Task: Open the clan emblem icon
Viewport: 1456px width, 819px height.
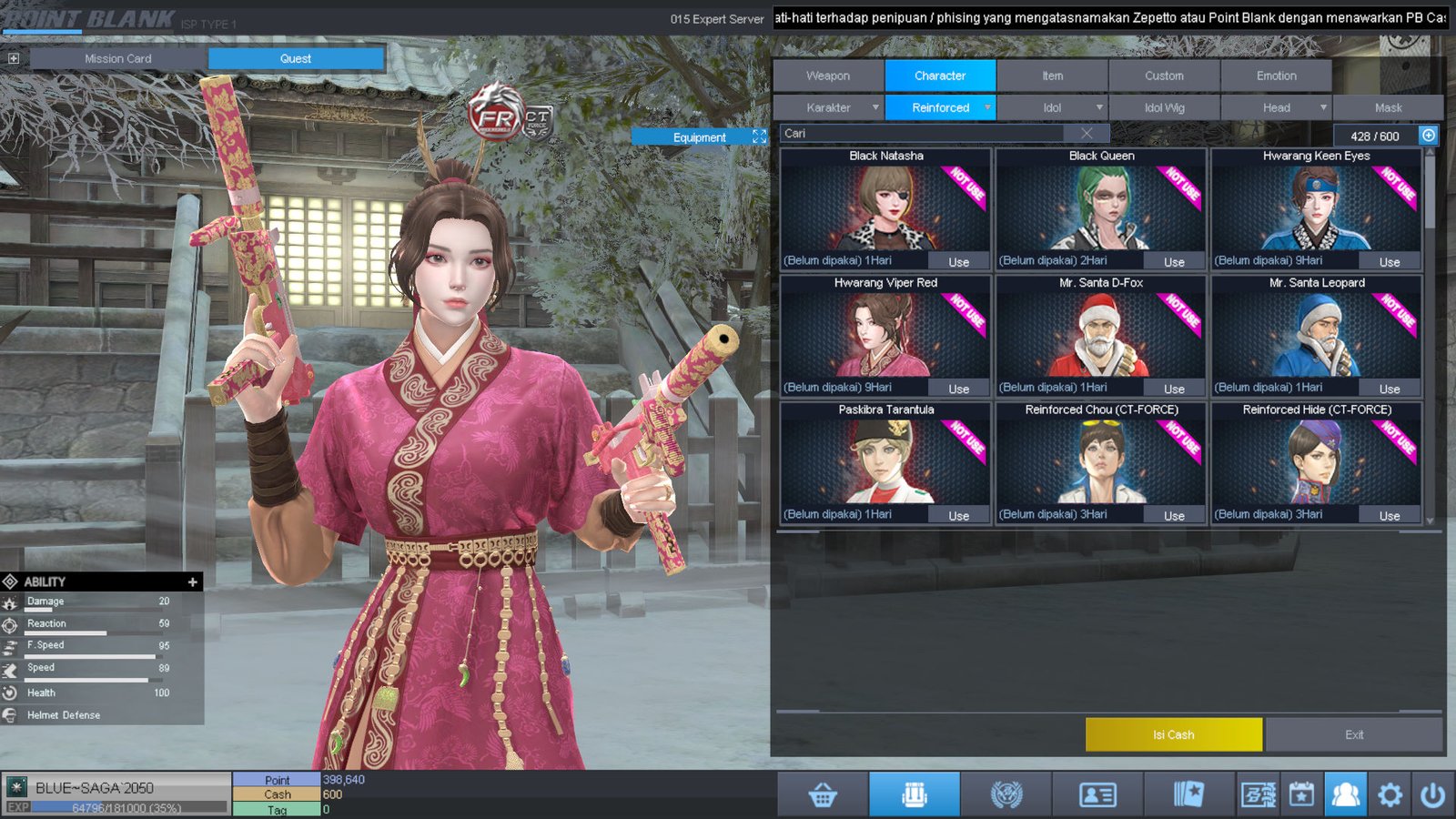Action: point(1006,795)
